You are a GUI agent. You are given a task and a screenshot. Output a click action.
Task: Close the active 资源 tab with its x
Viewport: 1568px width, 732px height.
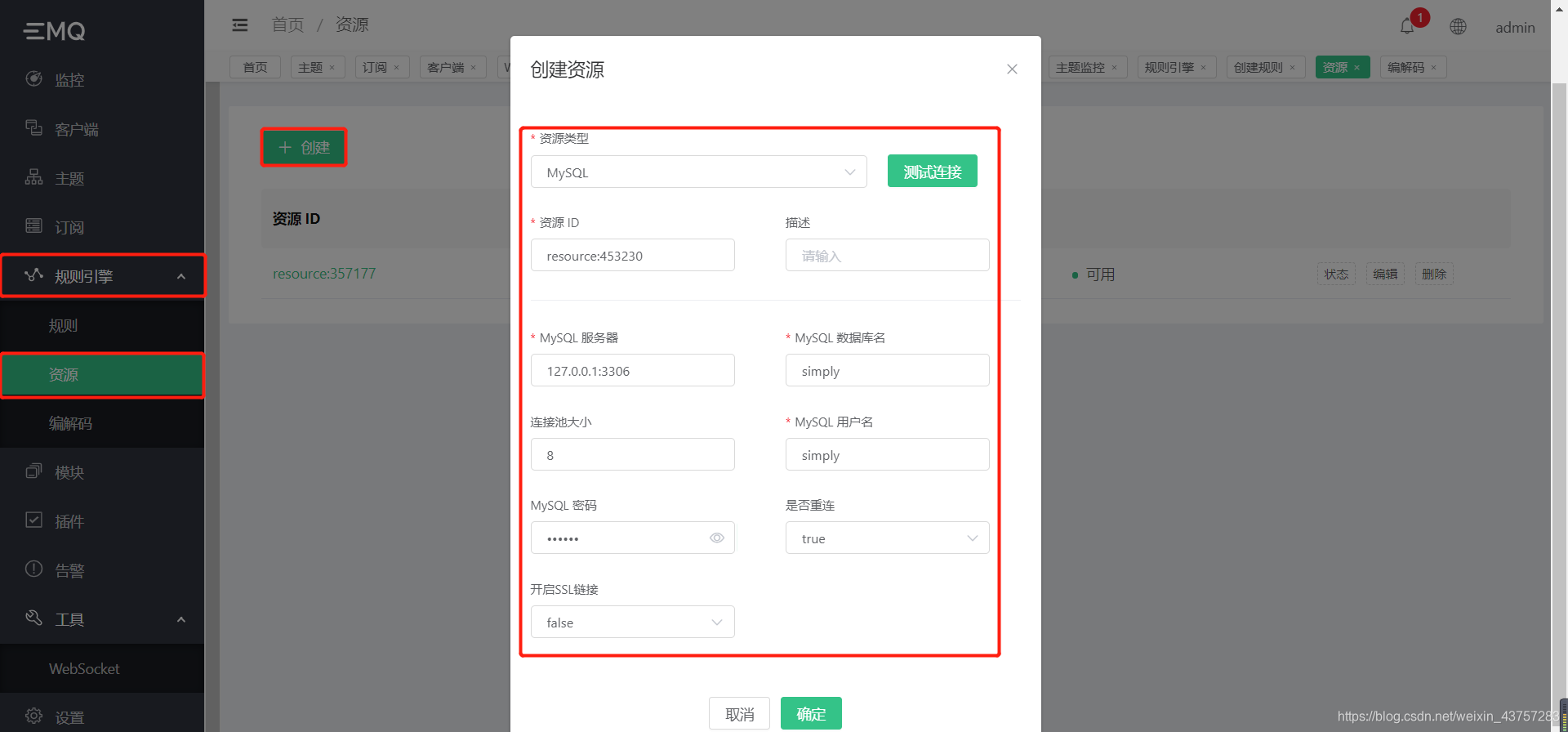coord(1357,68)
